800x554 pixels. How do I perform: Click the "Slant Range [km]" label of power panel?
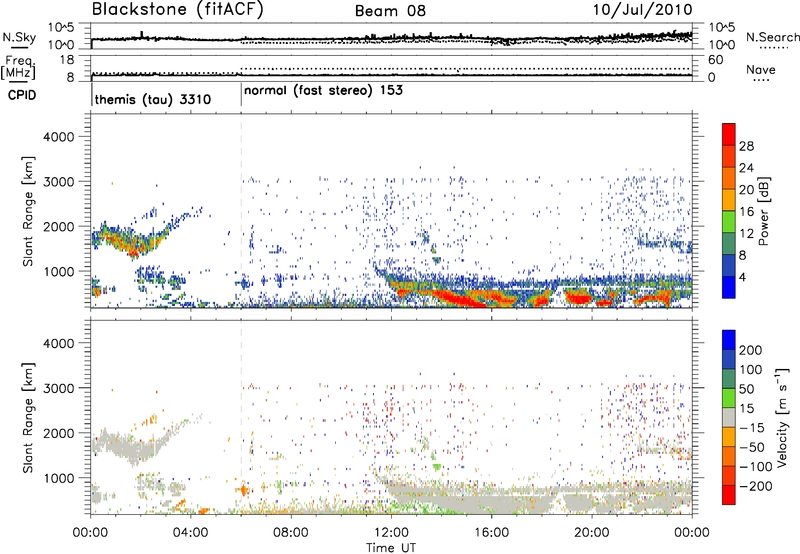click(28, 211)
